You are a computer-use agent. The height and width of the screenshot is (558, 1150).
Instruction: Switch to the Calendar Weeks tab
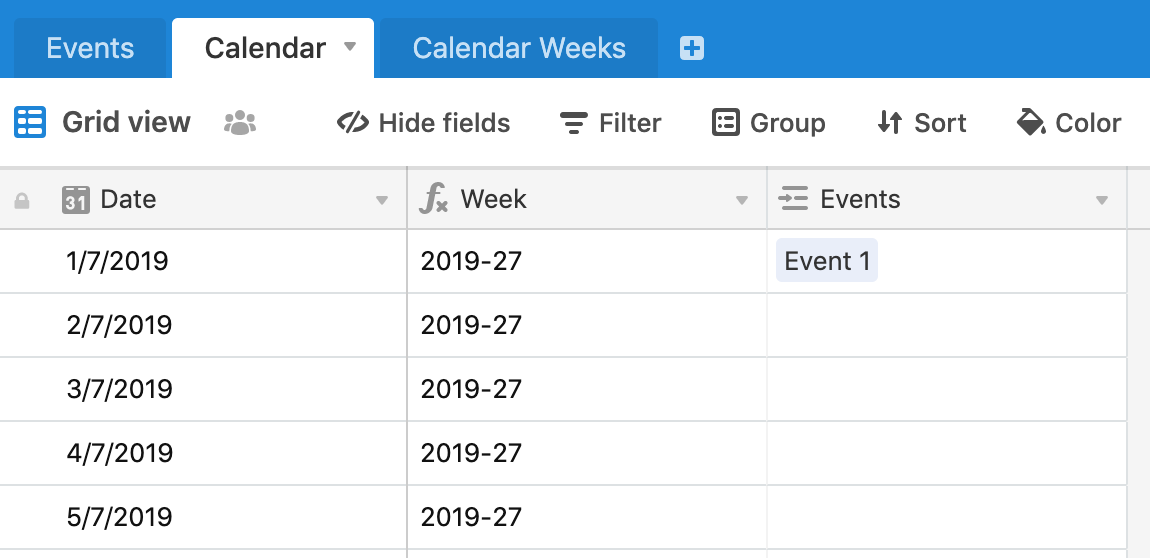pos(519,48)
